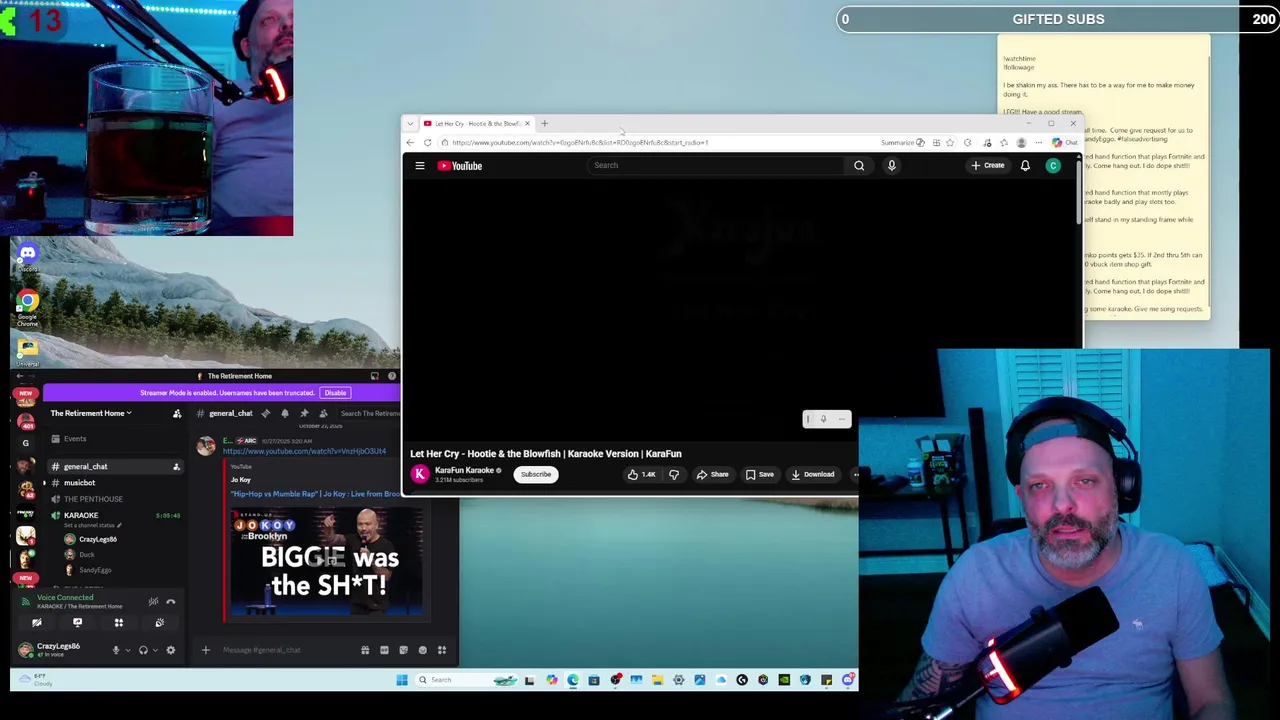Open the YouTube guide hamburger menu
1280x720 pixels.
tap(420, 166)
